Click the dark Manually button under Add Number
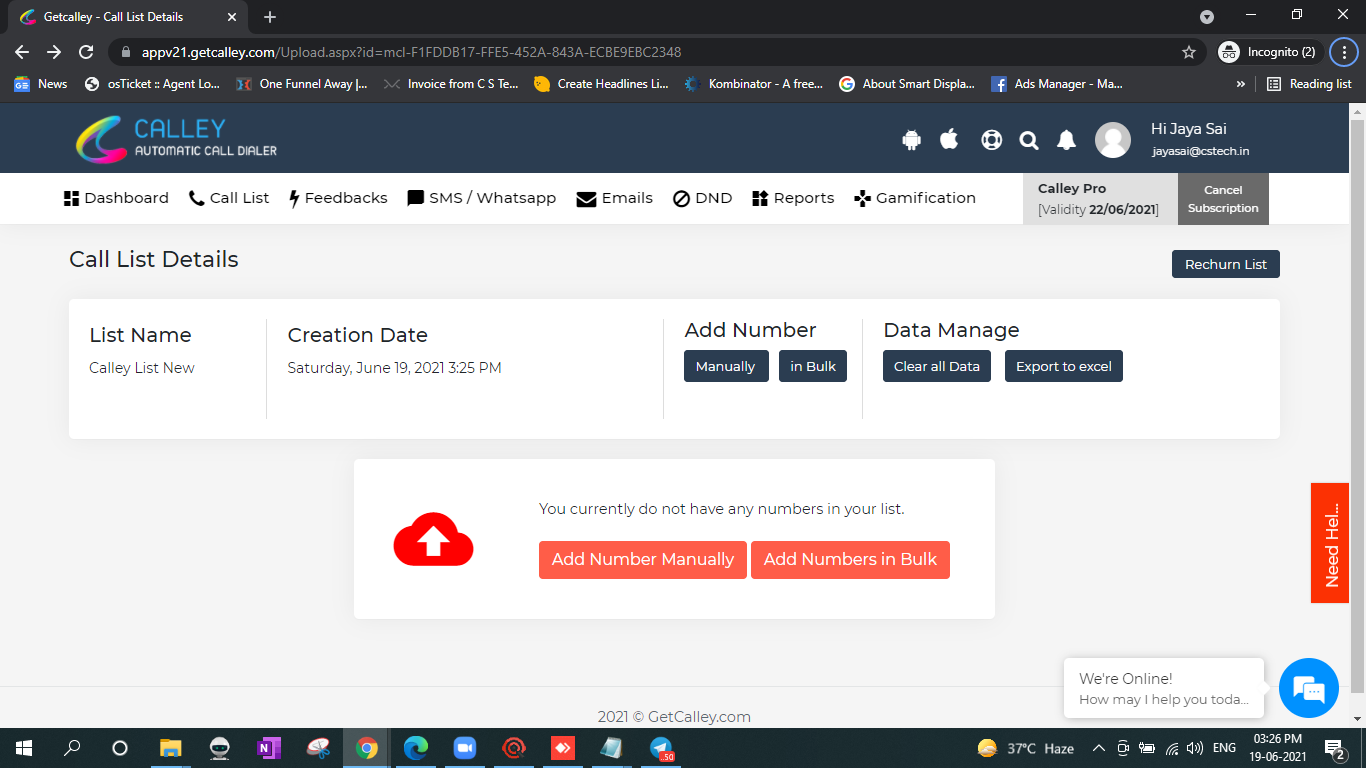Image resolution: width=1366 pixels, height=768 pixels. (x=726, y=366)
